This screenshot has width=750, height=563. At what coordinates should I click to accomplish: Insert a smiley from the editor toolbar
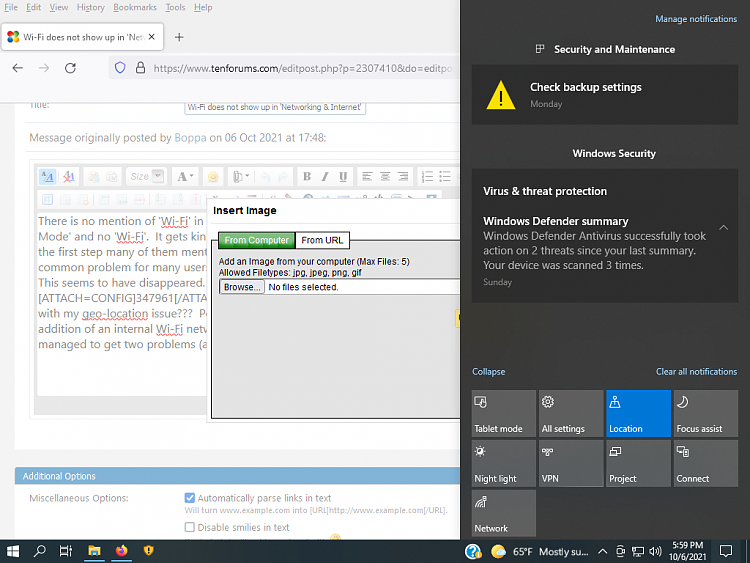point(213,177)
